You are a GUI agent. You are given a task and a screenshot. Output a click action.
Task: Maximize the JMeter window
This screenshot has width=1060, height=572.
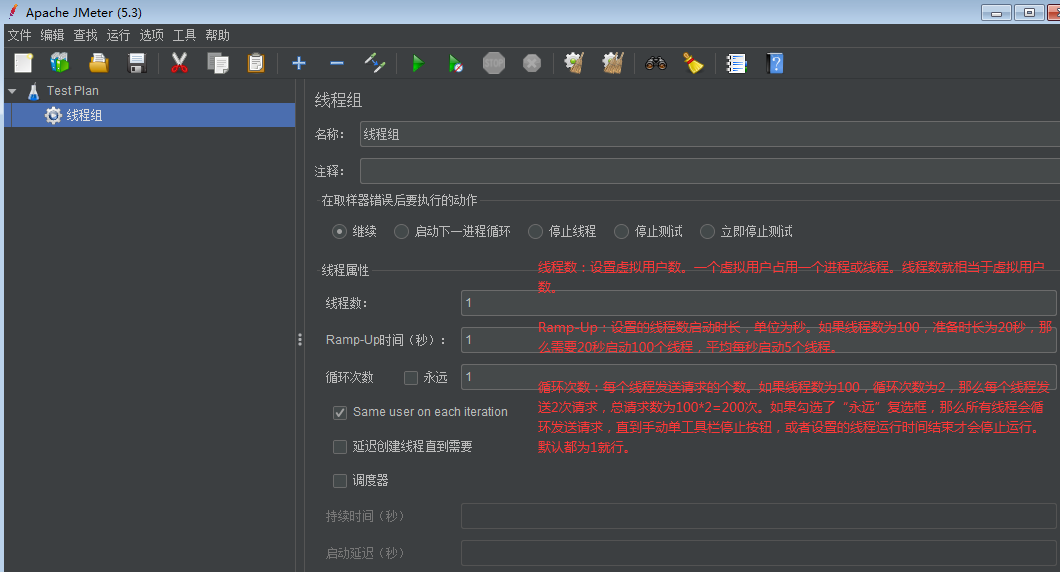[x=1029, y=12]
